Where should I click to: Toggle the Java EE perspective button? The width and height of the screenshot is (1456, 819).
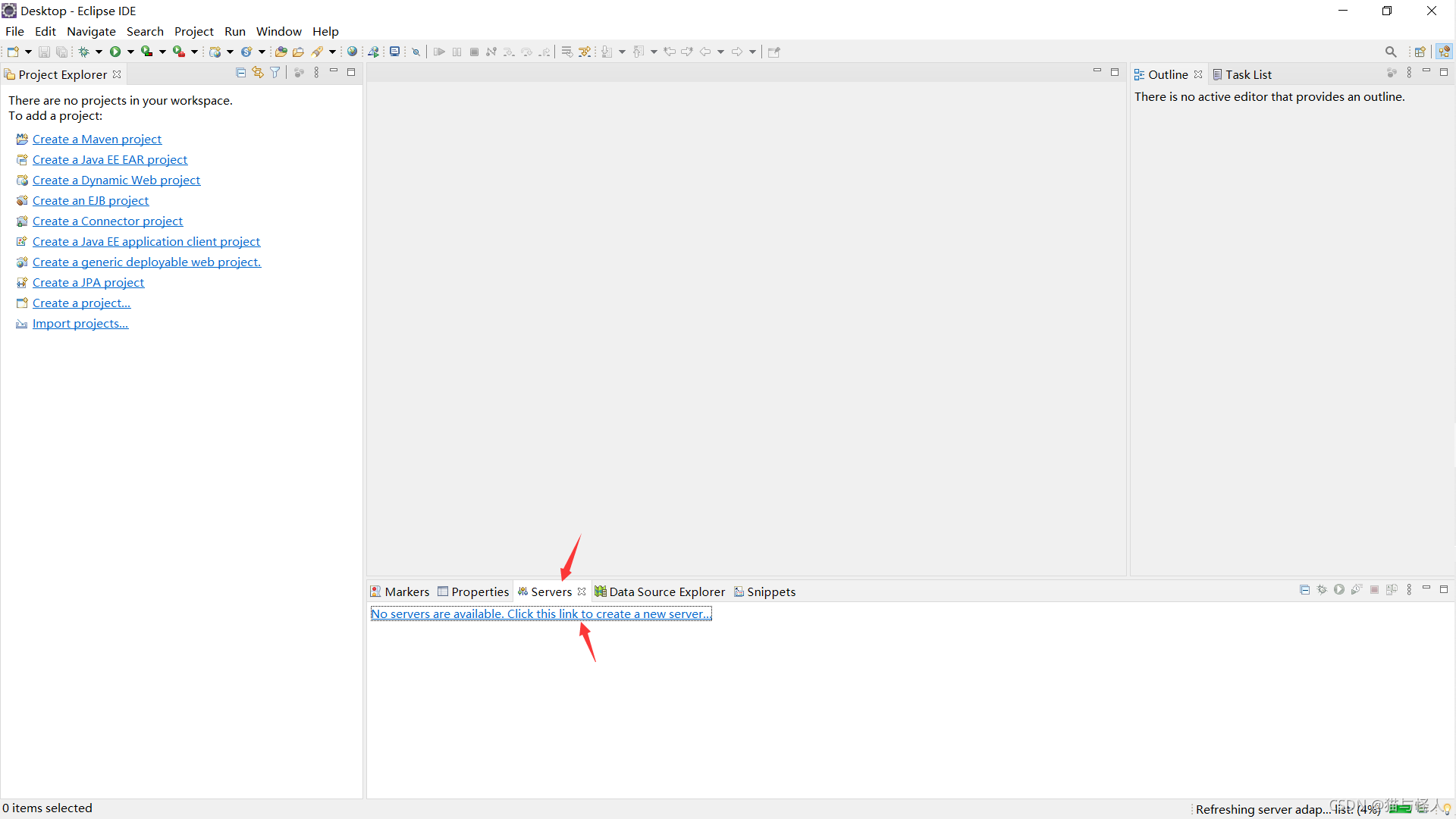pyautogui.click(x=1444, y=52)
